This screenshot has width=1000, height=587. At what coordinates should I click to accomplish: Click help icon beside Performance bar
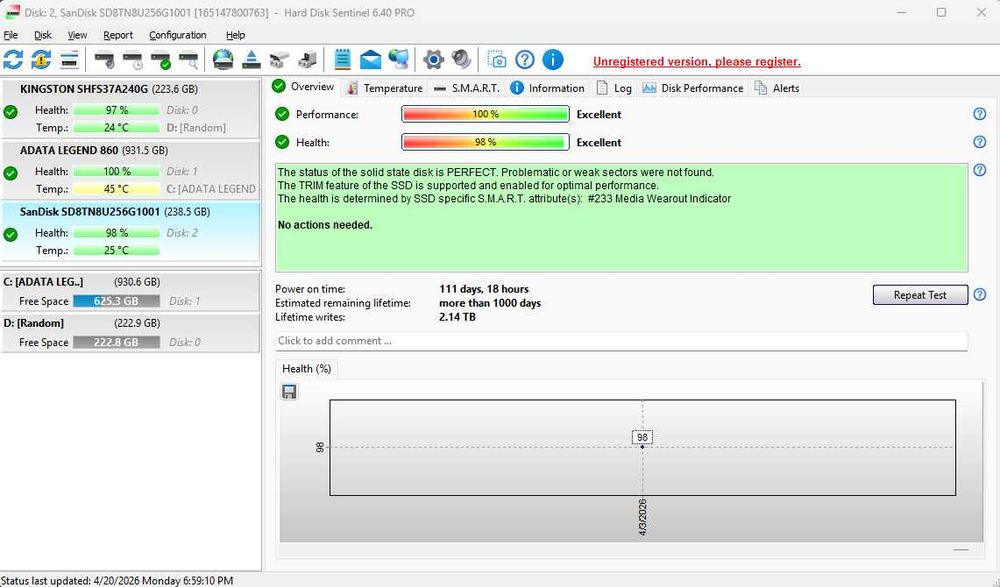coord(980,114)
